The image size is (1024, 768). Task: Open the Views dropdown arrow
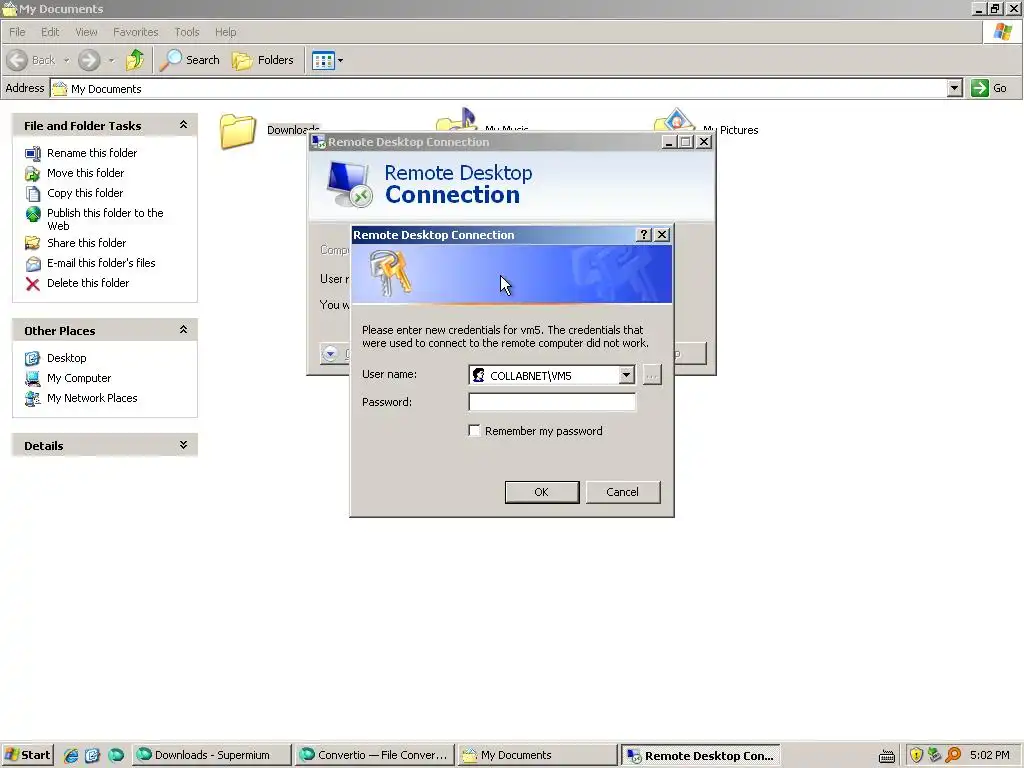[x=340, y=61]
